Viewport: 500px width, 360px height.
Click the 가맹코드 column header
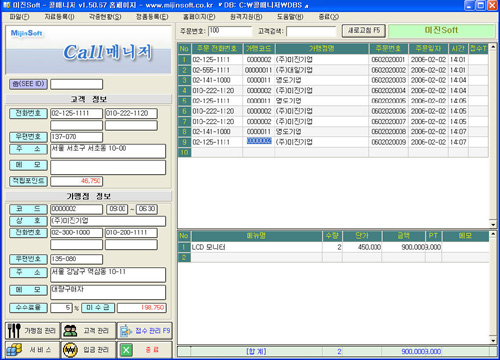pyautogui.click(x=259, y=49)
